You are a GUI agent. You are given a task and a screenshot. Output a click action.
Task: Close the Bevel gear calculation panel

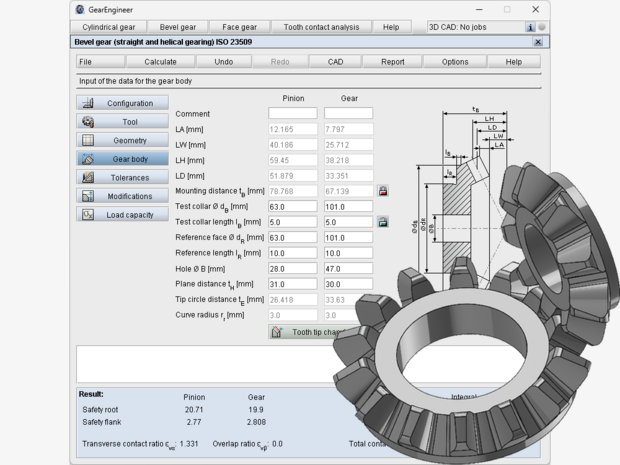(x=538, y=42)
